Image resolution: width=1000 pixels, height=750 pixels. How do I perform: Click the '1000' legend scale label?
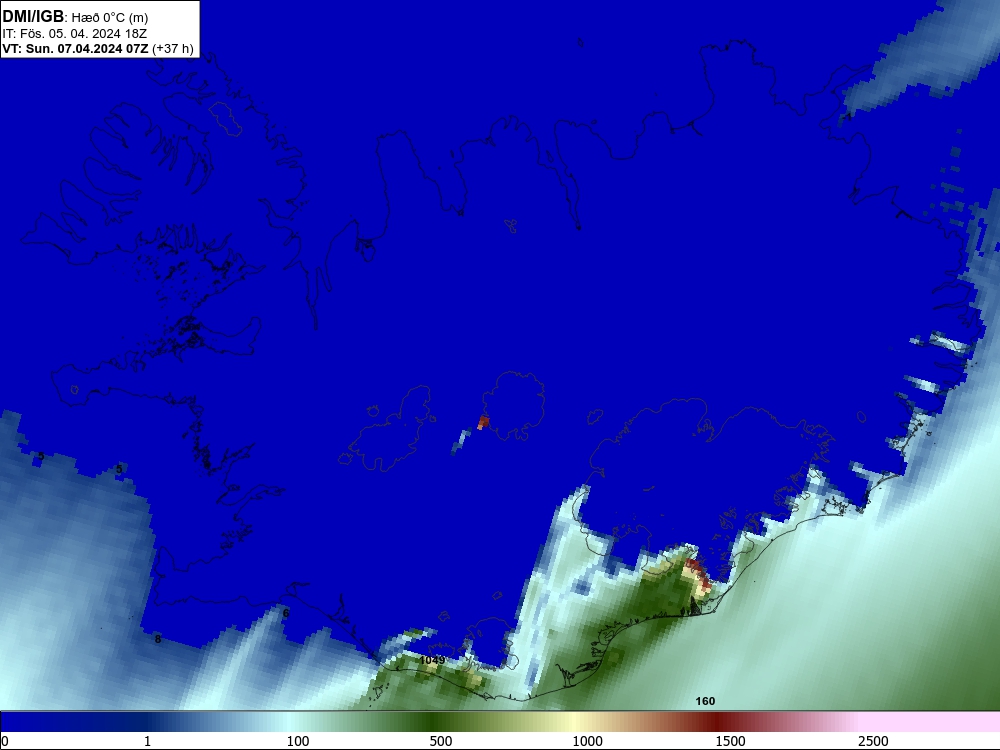587,741
